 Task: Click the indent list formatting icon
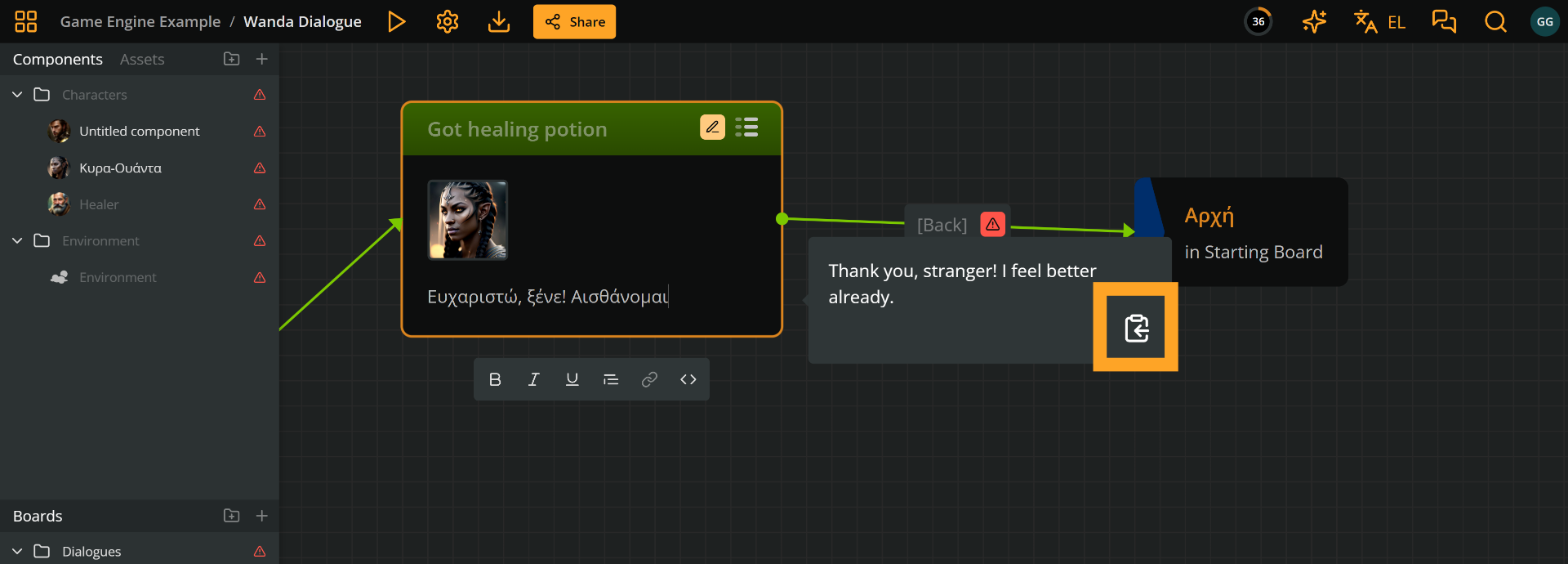point(611,379)
